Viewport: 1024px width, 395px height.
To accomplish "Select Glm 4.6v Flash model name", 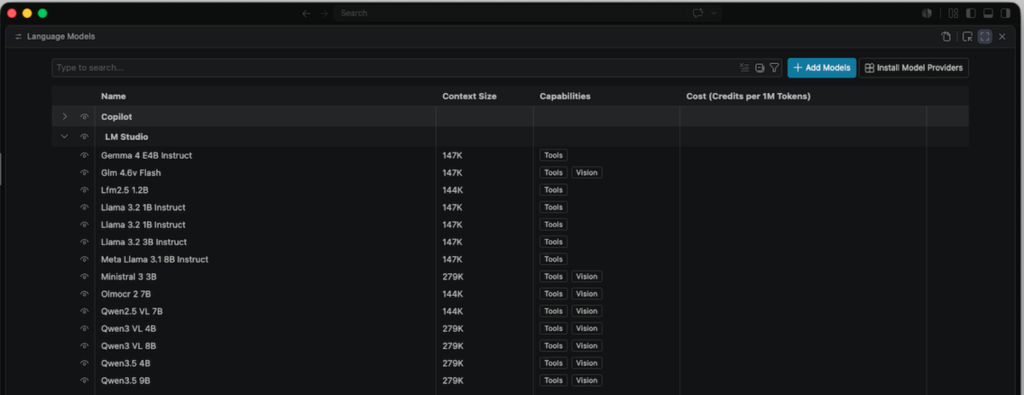I will [131, 173].
